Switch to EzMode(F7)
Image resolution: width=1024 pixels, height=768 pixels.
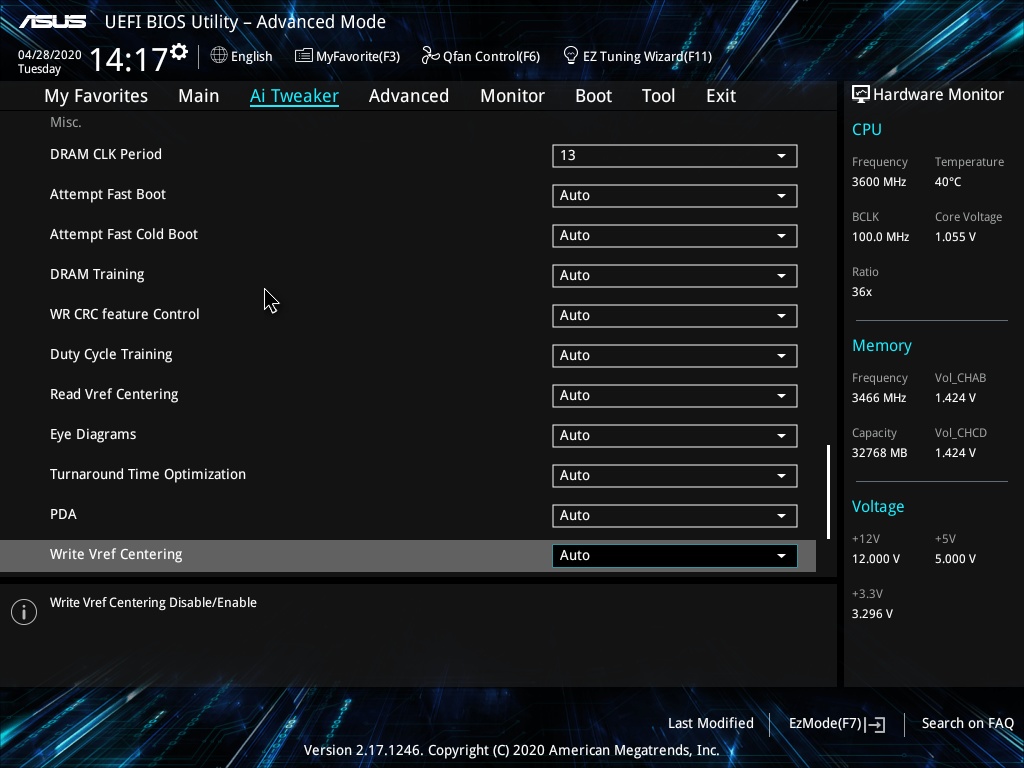(x=837, y=724)
